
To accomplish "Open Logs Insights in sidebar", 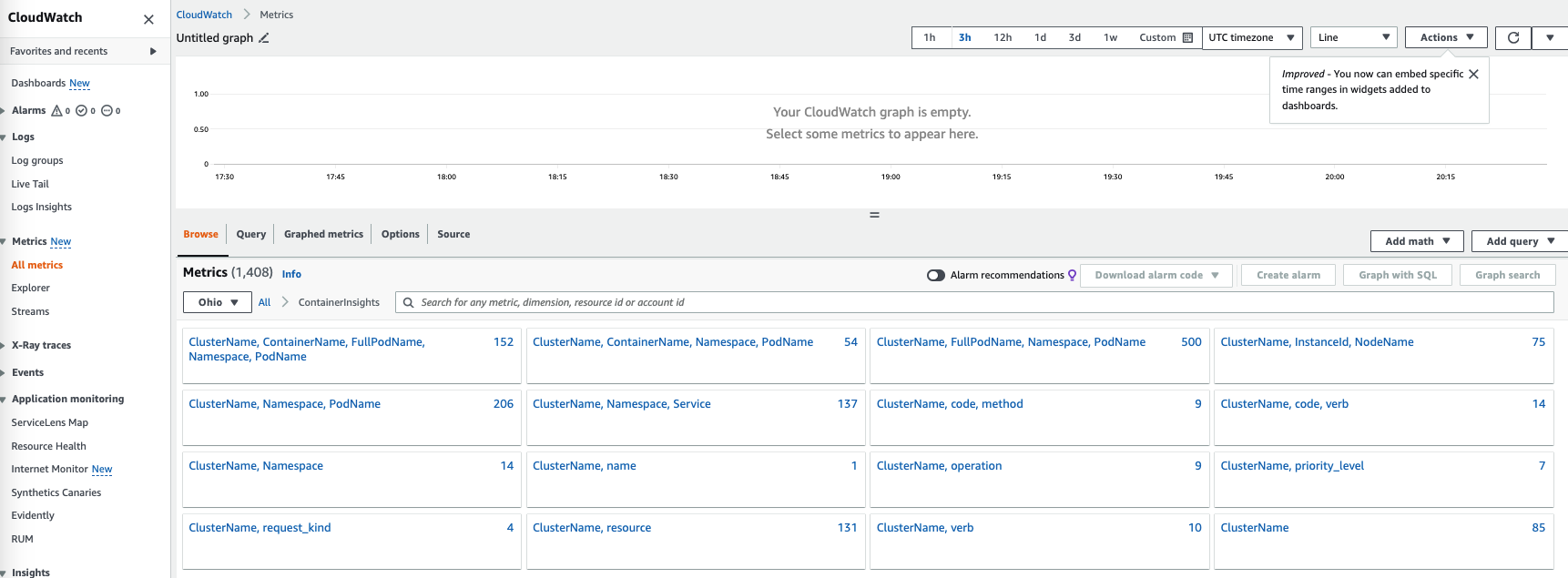I will point(41,207).
